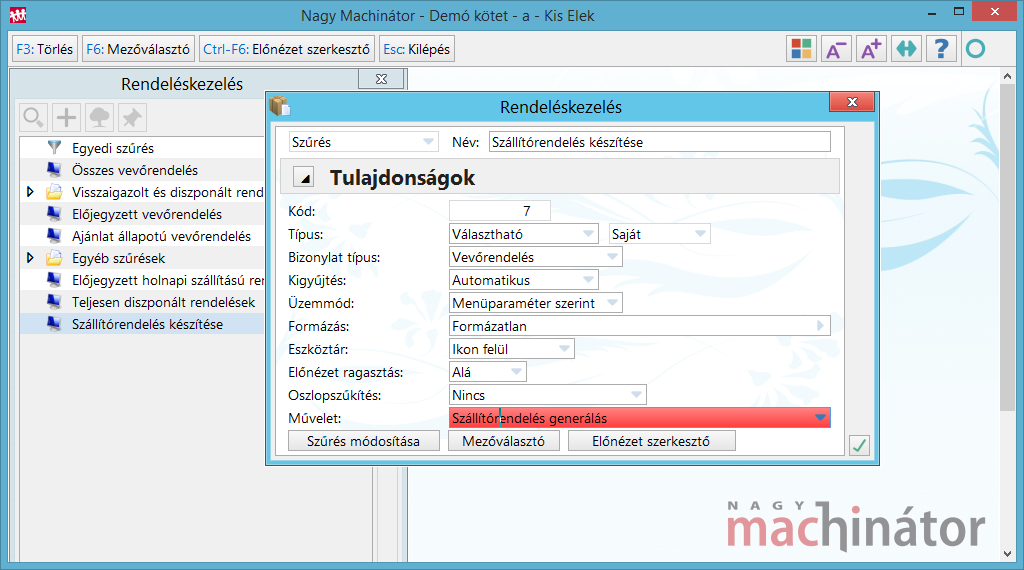This screenshot has width=1024, height=570.
Task: Click the Név input field
Action: (x=660, y=142)
